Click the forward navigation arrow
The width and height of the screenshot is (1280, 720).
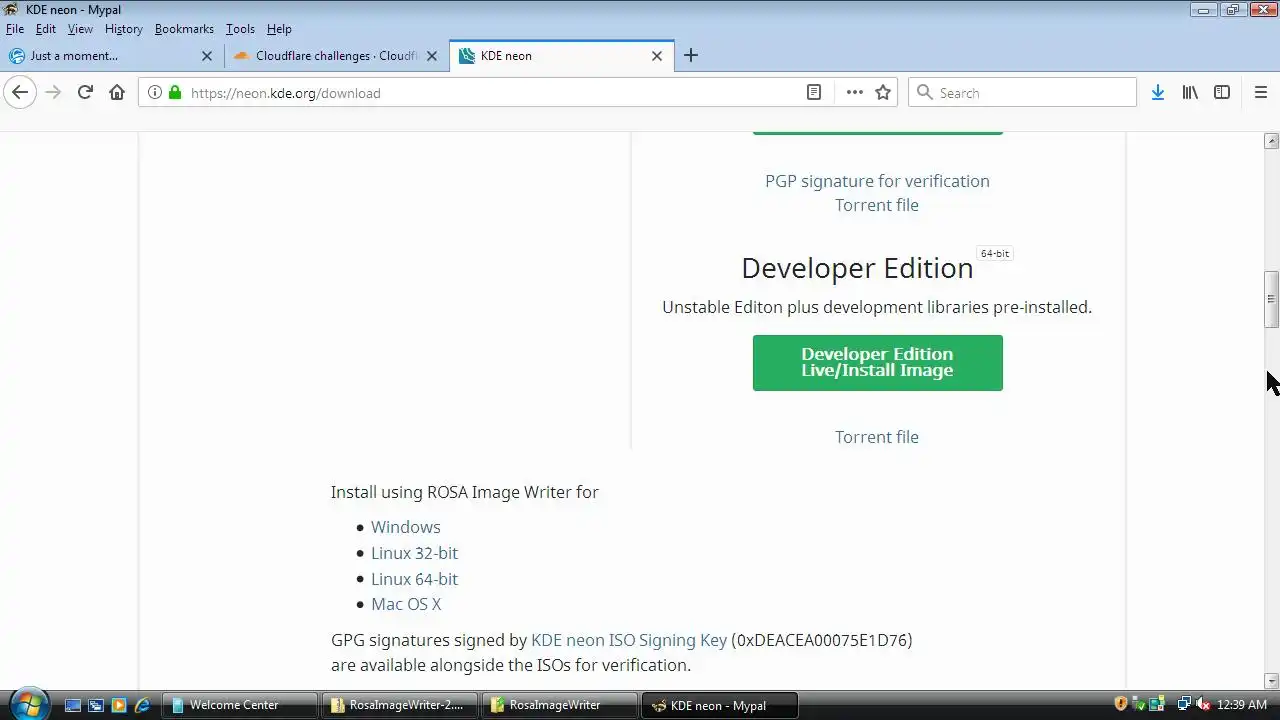click(53, 93)
